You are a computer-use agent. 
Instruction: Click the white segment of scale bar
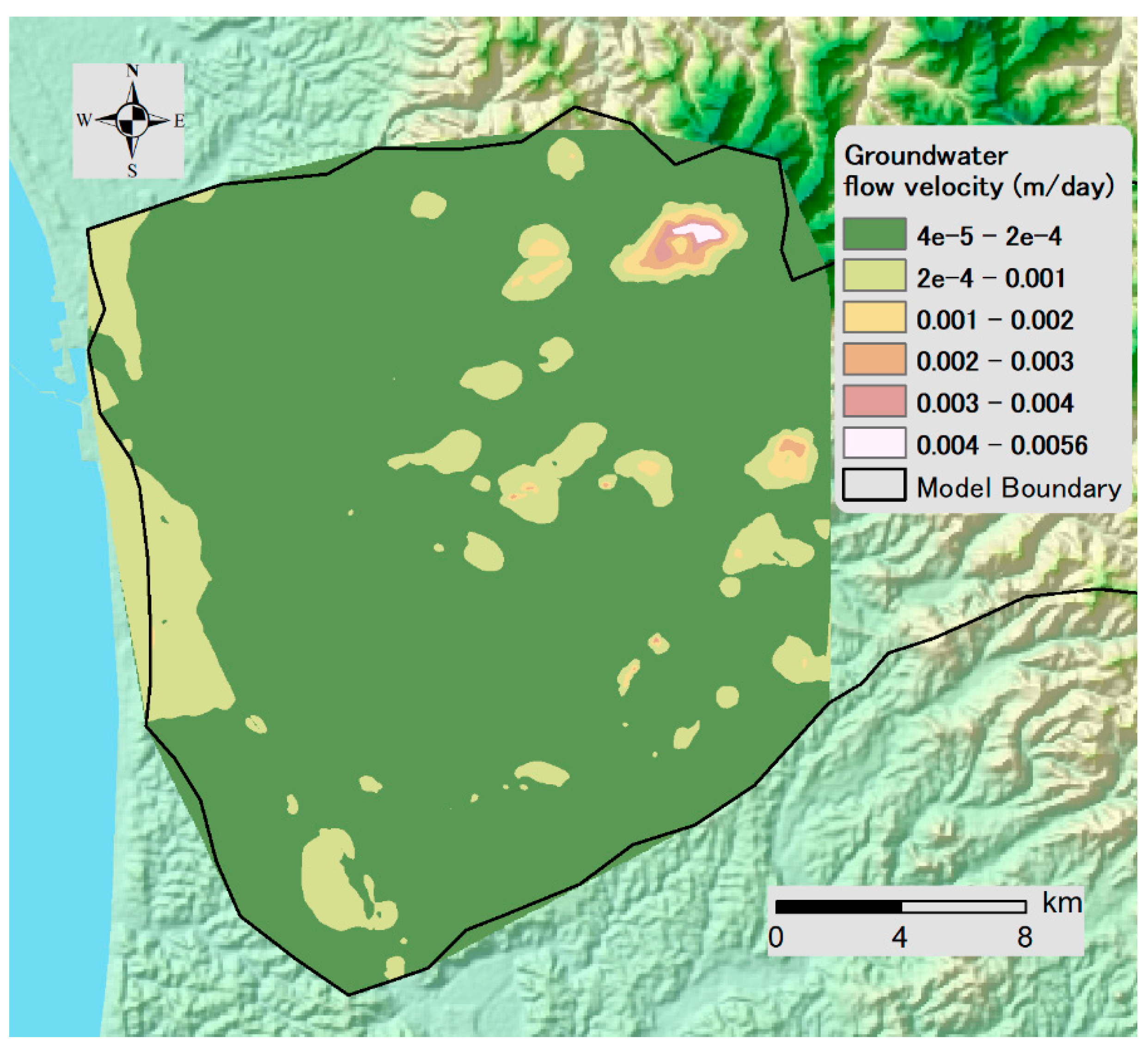964,907
